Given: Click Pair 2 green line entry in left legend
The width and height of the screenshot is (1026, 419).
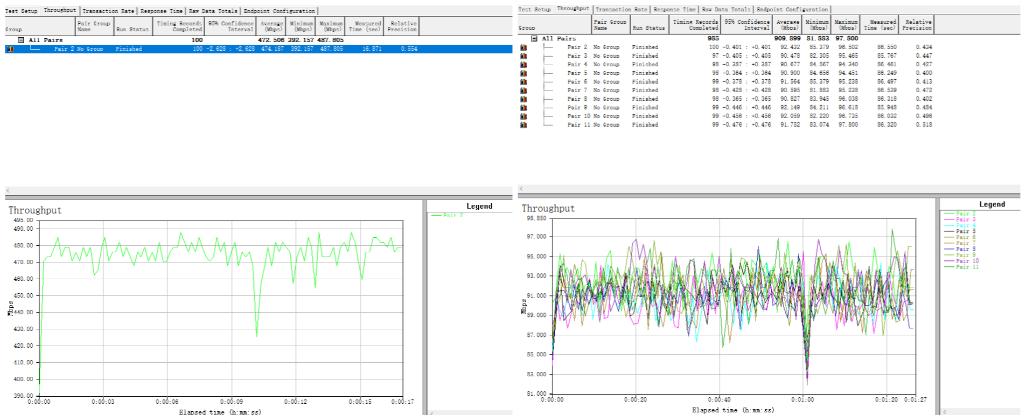Looking at the screenshot, I should point(451,215).
